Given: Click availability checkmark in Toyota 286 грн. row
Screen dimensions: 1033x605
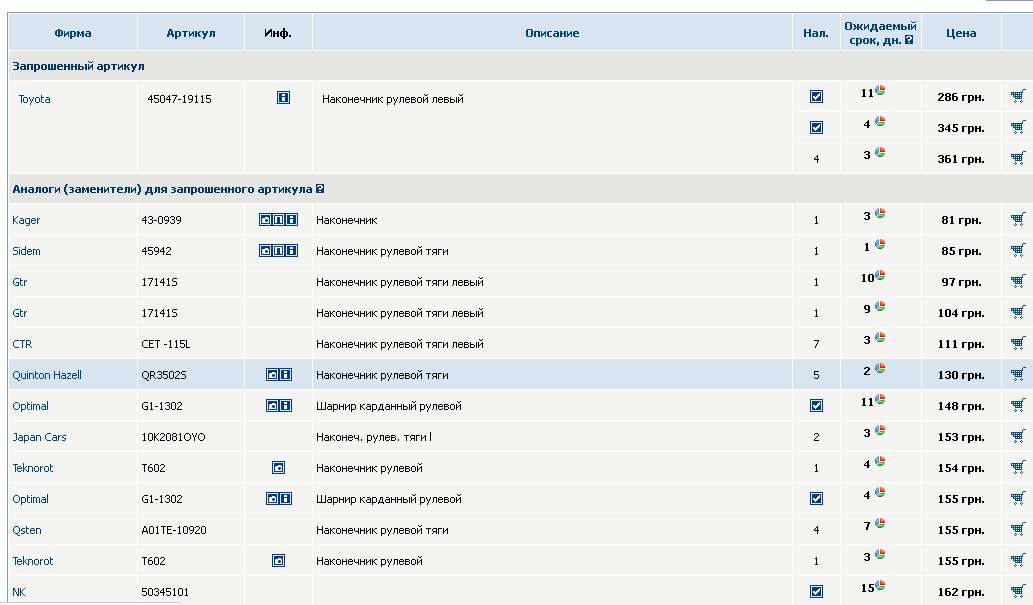Looking at the screenshot, I should click(816, 97).
